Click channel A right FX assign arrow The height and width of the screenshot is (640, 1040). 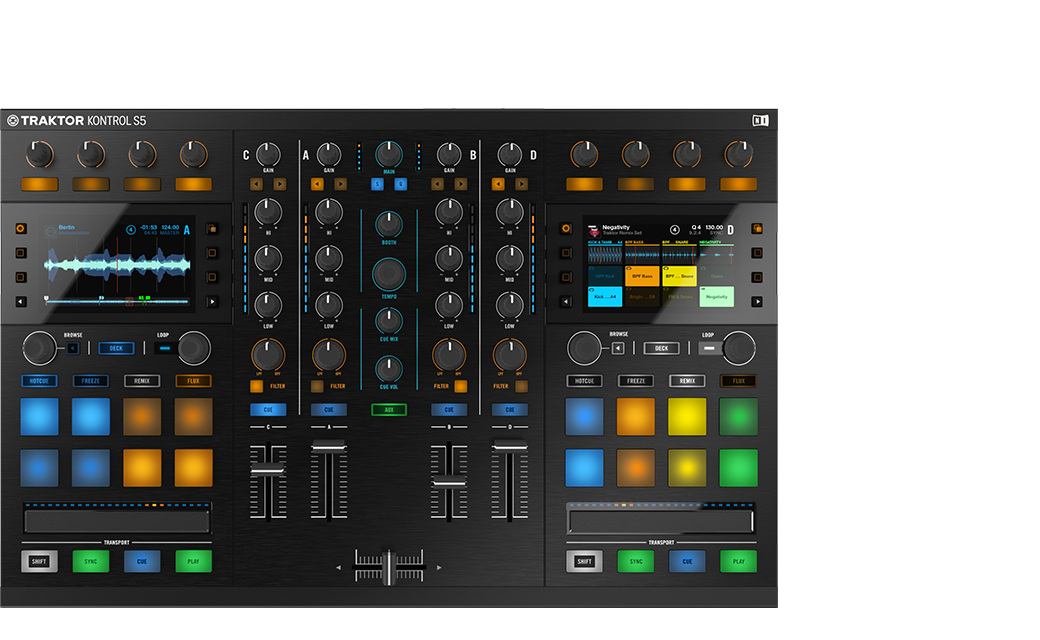[340, 184]
